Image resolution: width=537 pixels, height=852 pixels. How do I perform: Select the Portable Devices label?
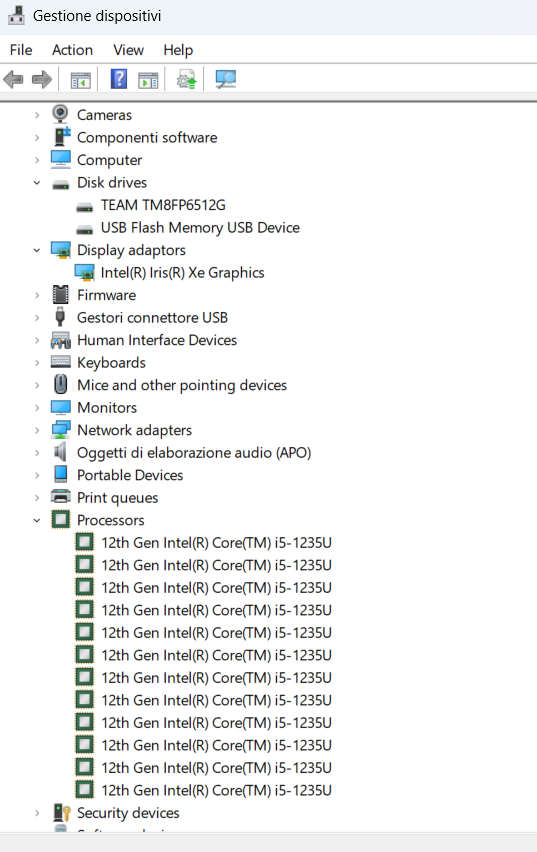(130, 475)
